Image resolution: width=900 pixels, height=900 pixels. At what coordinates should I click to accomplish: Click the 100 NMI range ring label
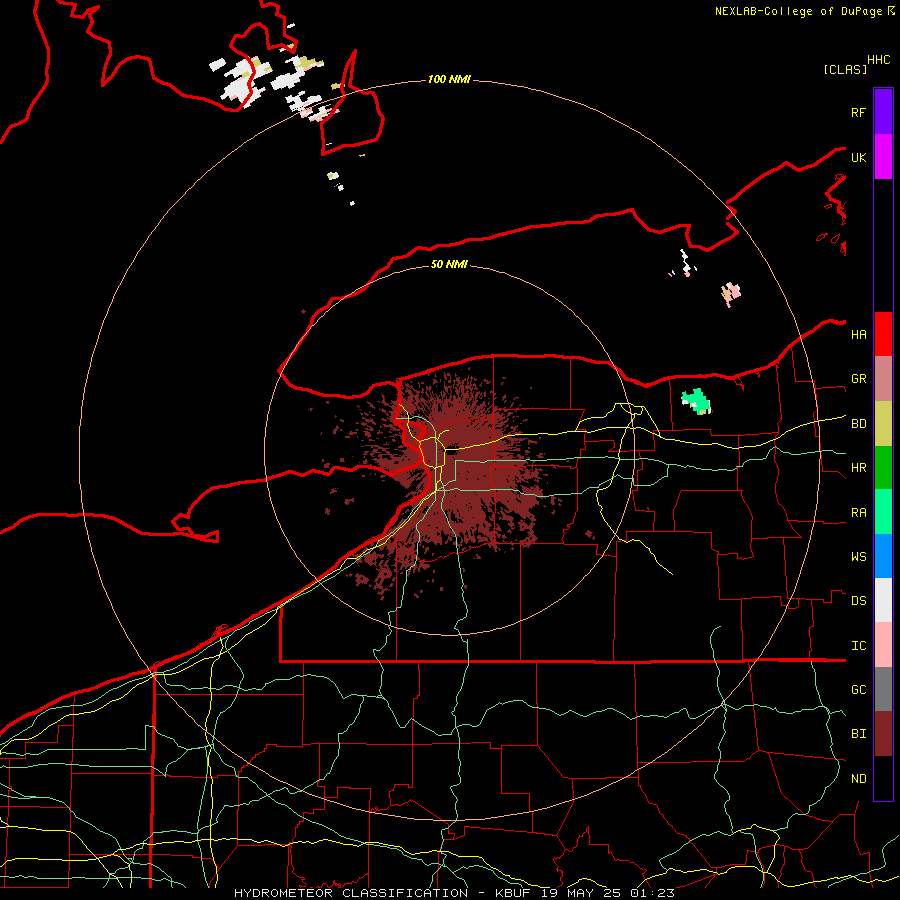(449, 79)
